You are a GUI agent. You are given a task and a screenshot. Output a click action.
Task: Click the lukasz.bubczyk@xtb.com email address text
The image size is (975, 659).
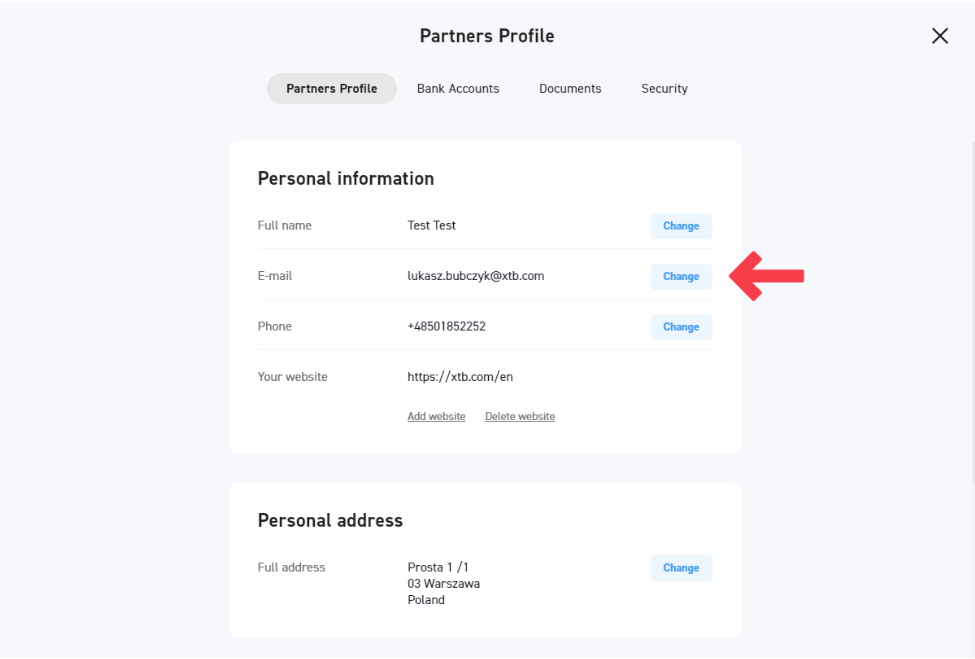475,276
